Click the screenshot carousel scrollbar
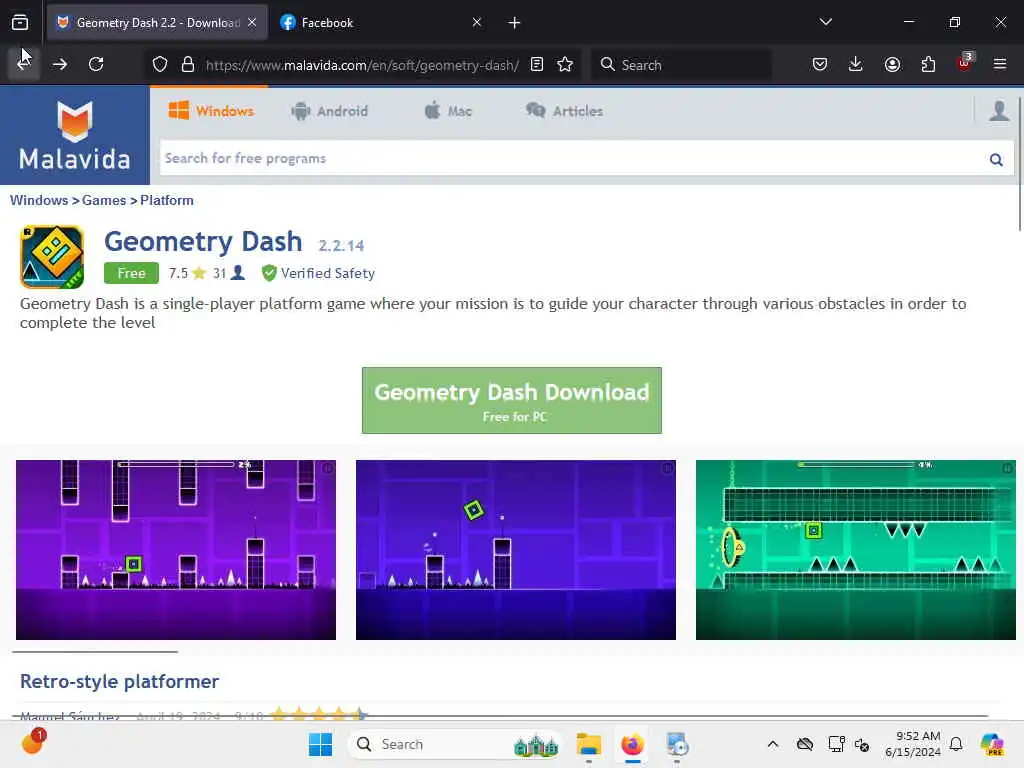The image size is (1024, 768). point(95,651)
